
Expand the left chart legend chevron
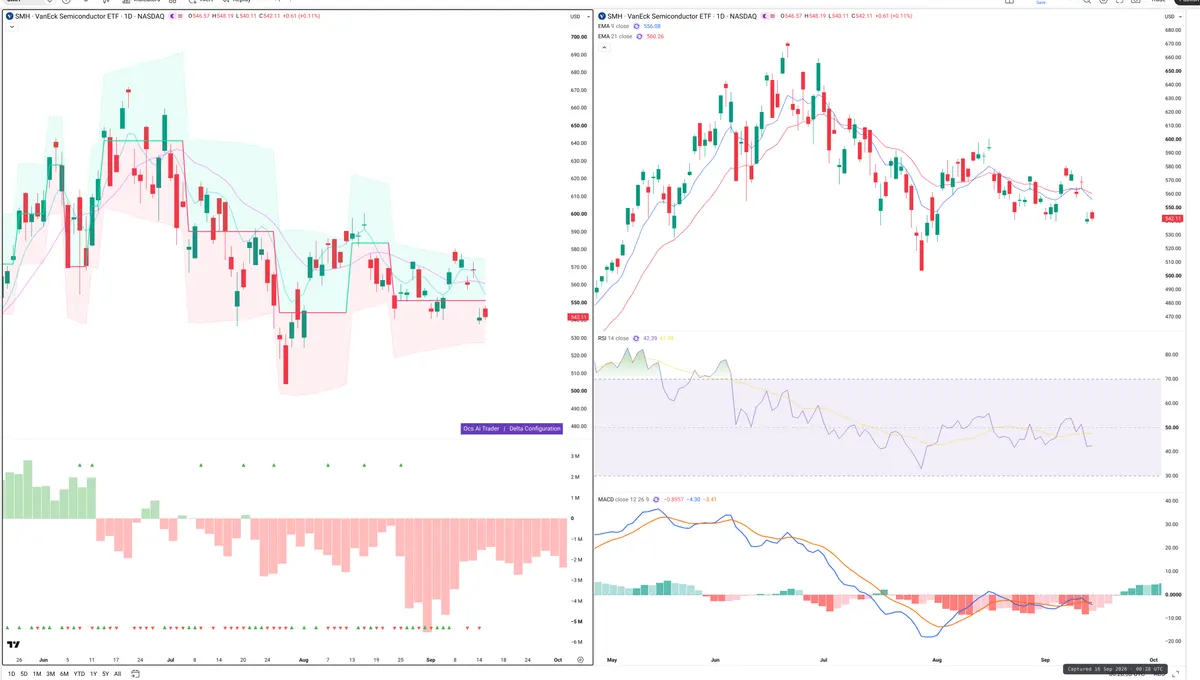coord(10,26)
